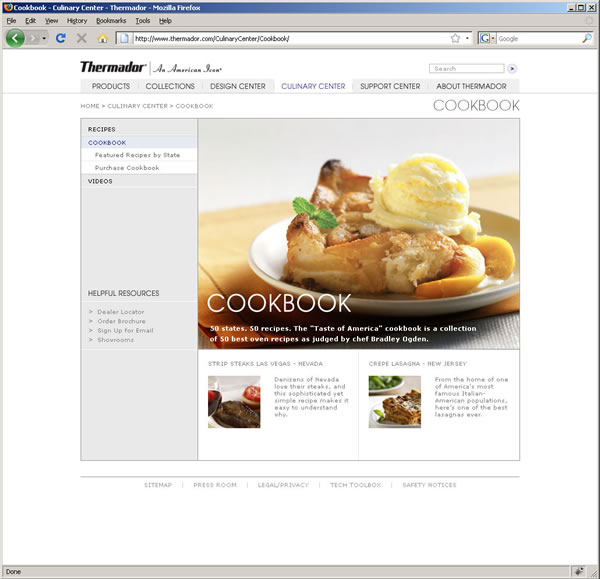This screenshot has height=579, width=600.
Task: Open the Dealer Locator link
Action: coord(121,311)
